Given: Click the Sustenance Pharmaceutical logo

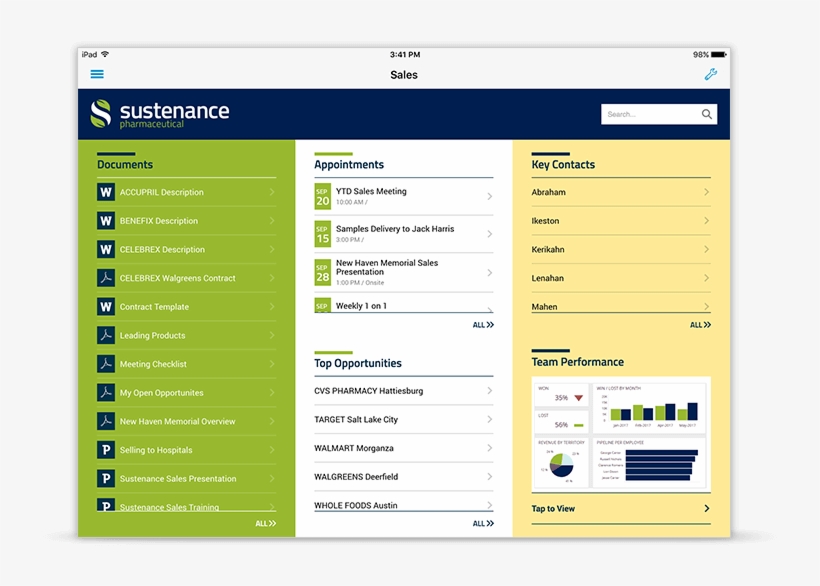Looking at the screenshot, I should (x=160, y=114).
